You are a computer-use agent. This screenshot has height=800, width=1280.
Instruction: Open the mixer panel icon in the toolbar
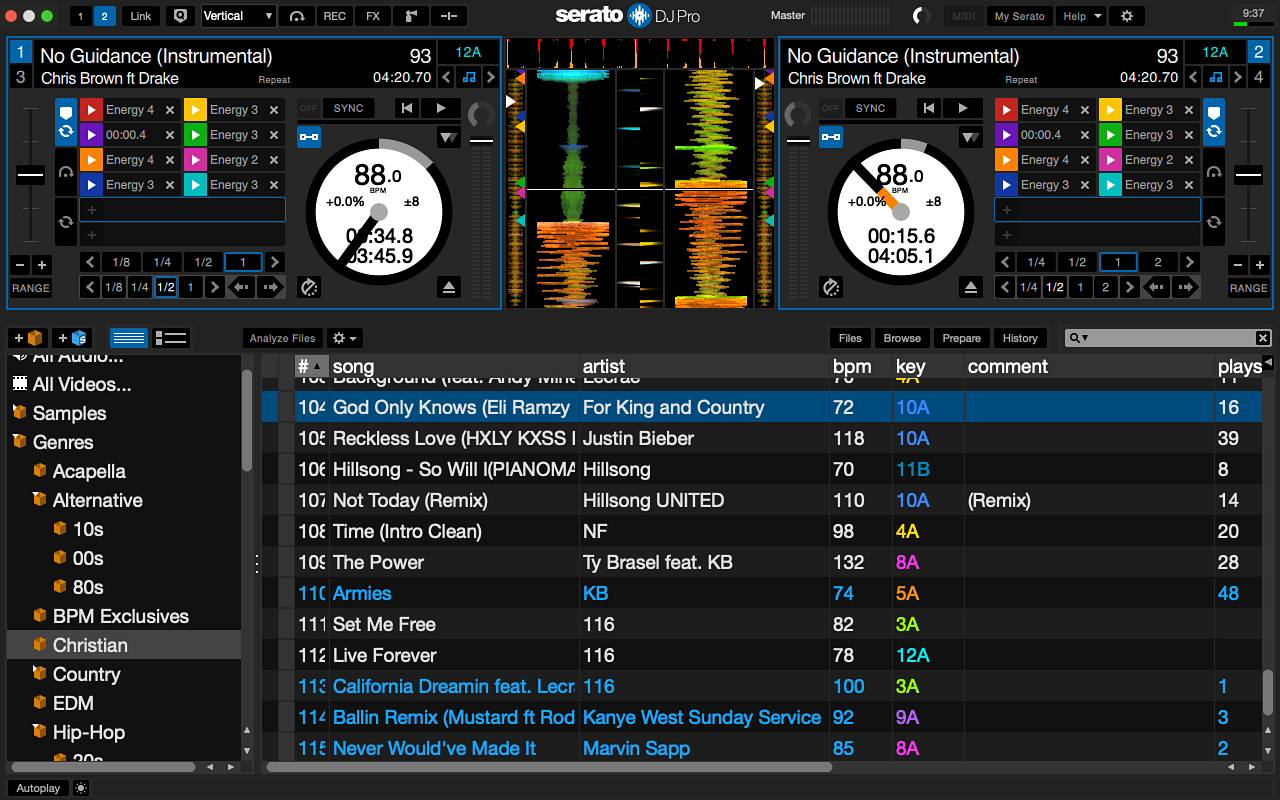tap(448, 15)
